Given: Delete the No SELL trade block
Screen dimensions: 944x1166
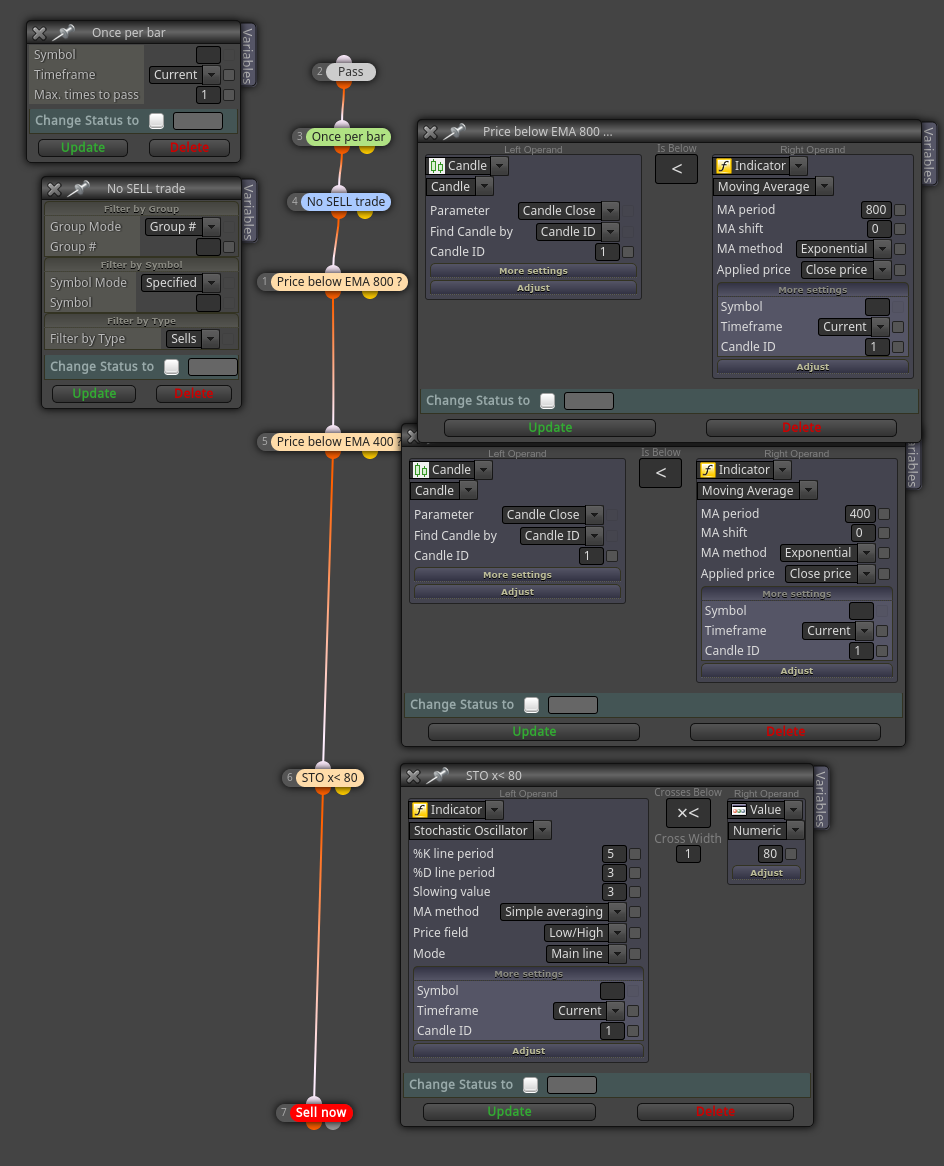Looking at the screenshot, I should click(193, 394).
